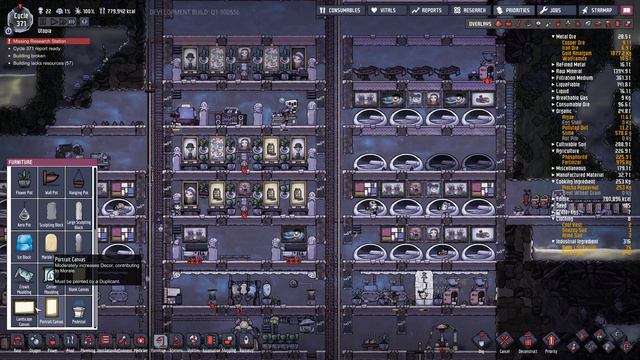
Task: Activate the Dig tool
Action: [x=482, y=341]
